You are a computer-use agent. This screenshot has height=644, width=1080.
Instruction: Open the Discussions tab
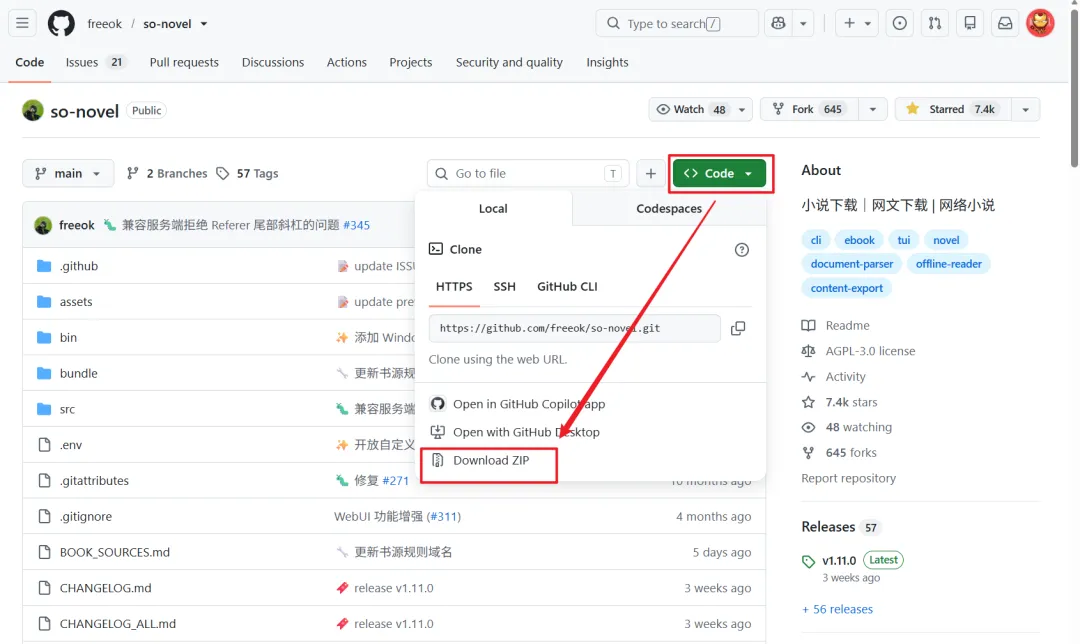point(273,62)
